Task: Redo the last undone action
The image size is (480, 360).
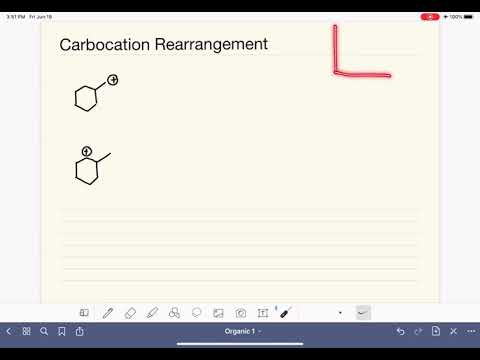Action: pyautogui.click(x=418, y=331)
